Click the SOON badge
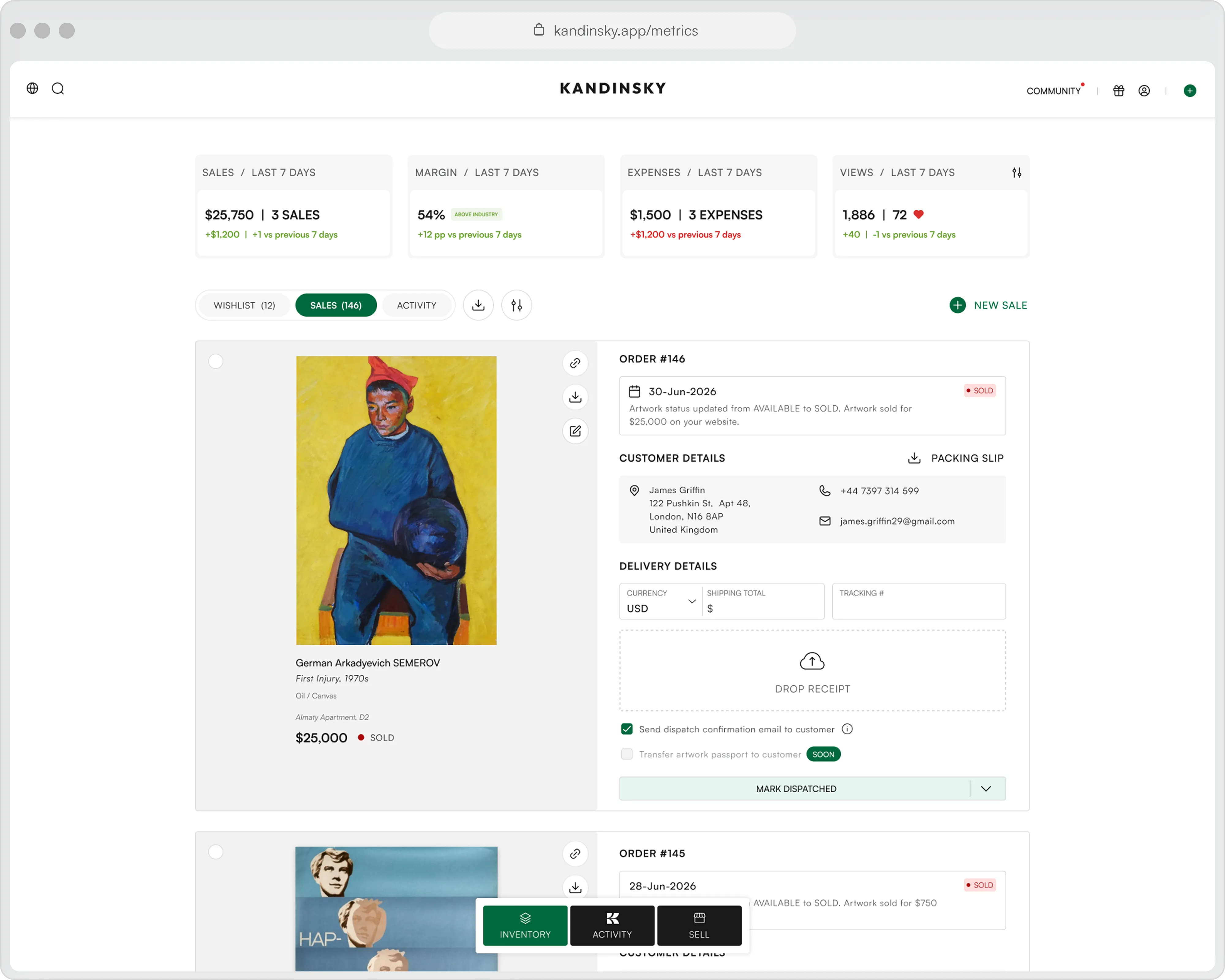 pos(823,754)
